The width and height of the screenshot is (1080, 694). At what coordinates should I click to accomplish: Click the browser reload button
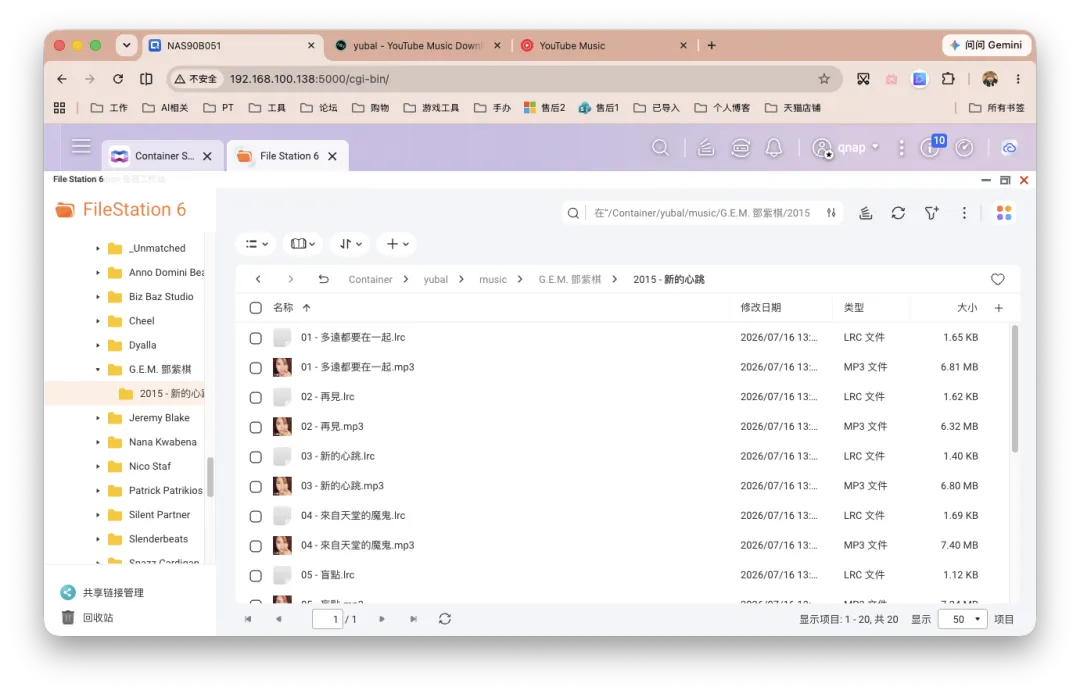coord(118,79)
